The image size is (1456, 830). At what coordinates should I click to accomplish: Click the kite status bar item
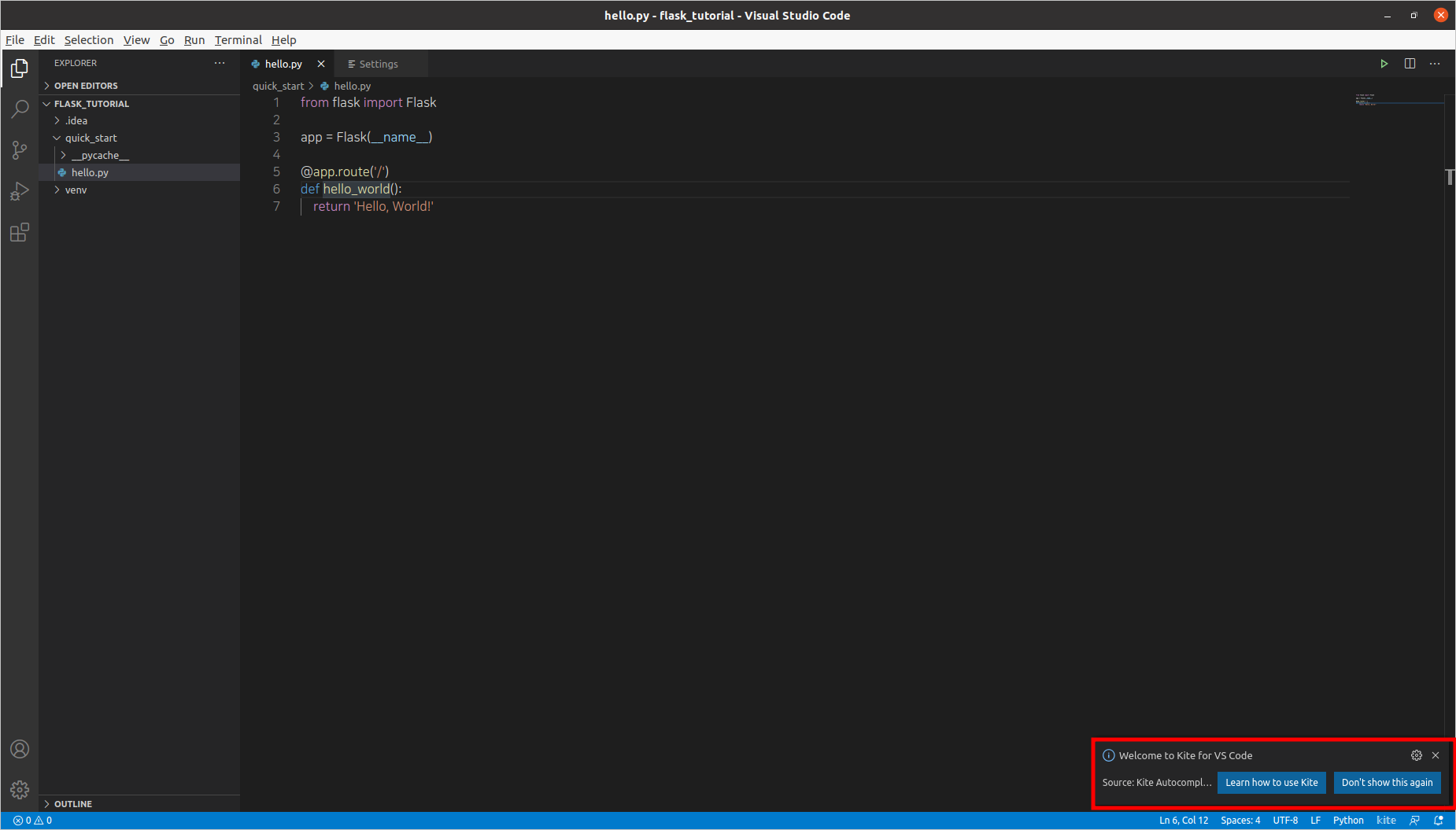pyautogui.click(x=1386, y=821)
